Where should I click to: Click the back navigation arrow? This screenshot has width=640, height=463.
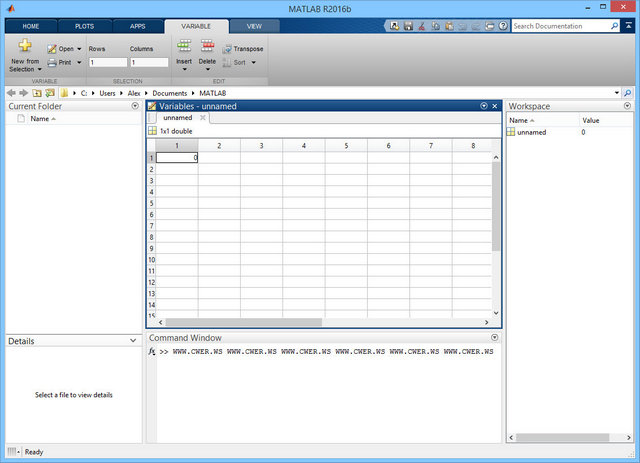(10, 92)
